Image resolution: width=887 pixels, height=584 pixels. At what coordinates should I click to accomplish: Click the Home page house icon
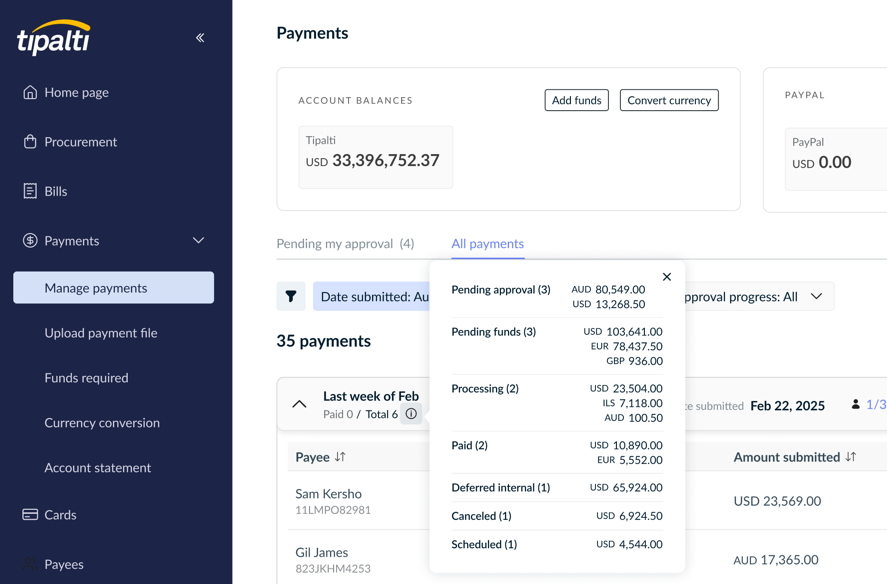click(30, 92)
